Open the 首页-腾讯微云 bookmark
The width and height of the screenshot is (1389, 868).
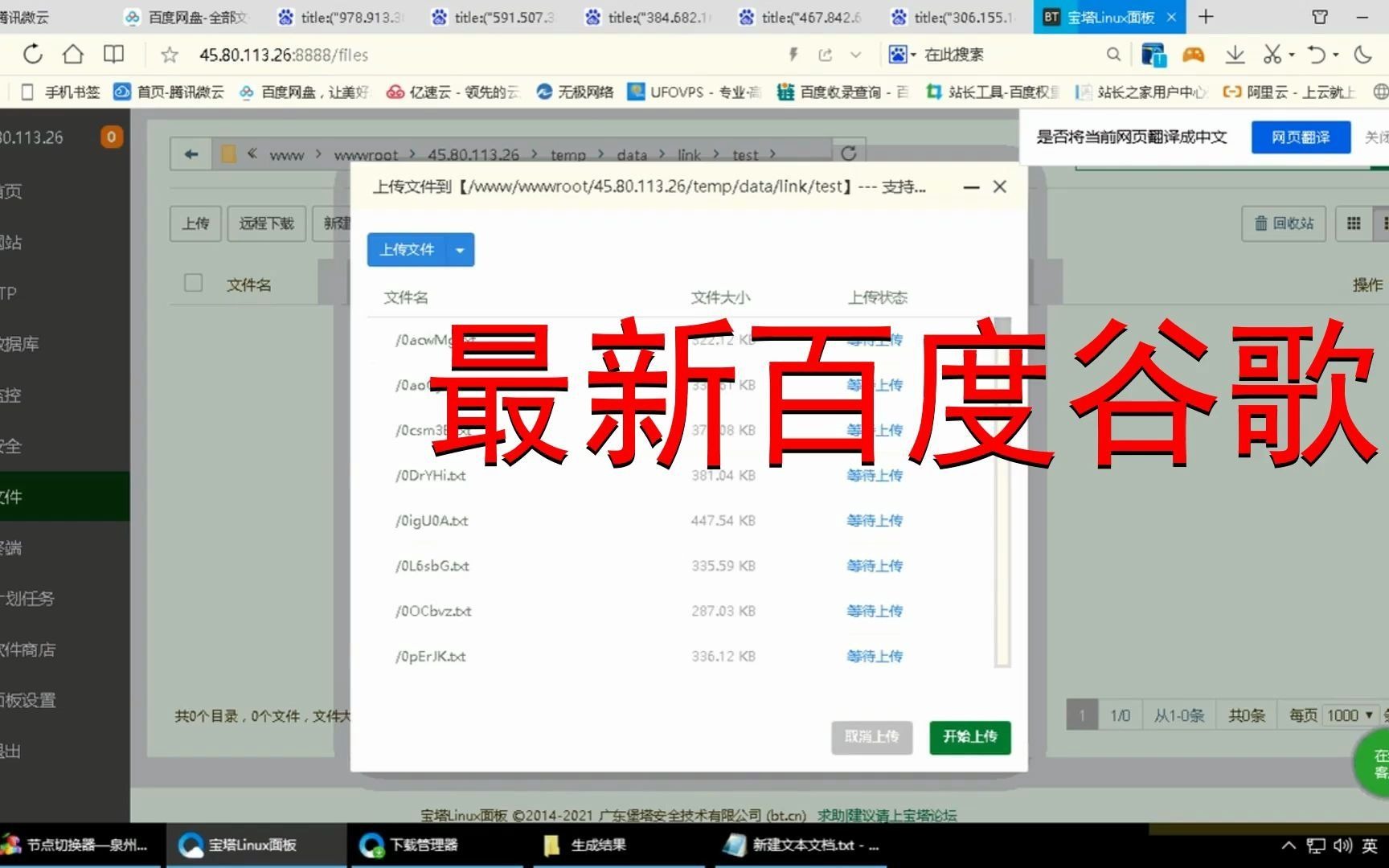(170, 92)
